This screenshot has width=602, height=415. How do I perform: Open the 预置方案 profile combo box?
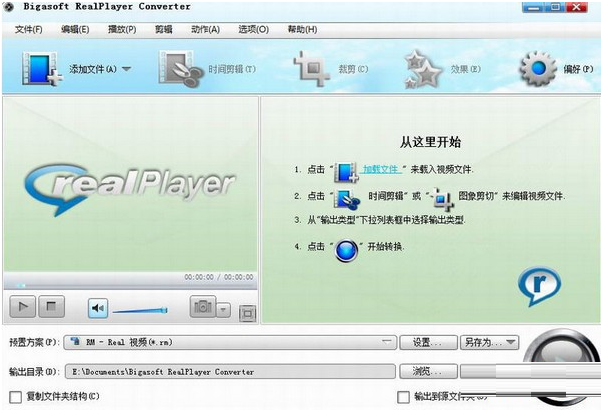(x=230, y=342)
